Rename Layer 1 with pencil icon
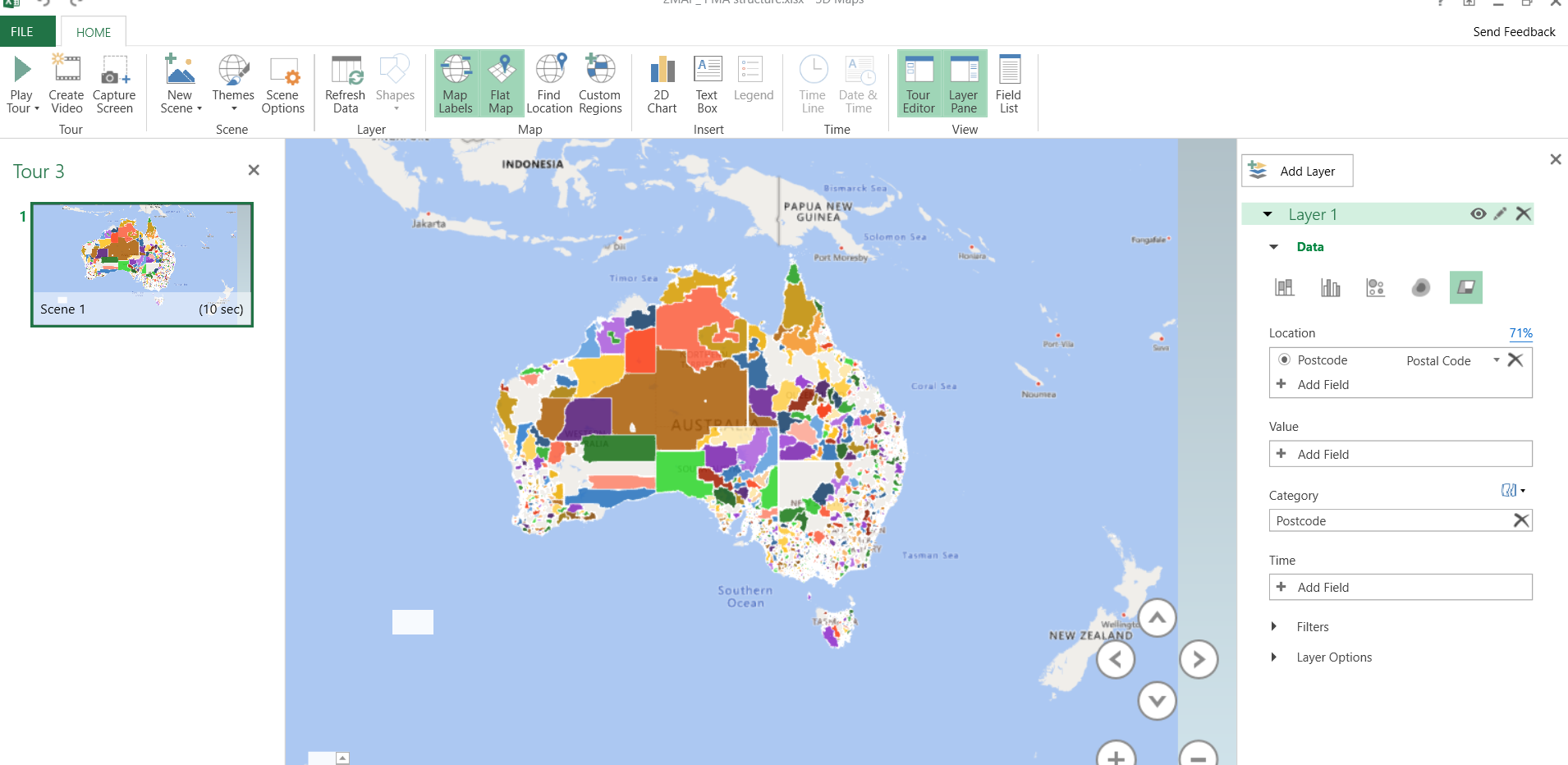1568x765 pixels. tap(1500, 213)
